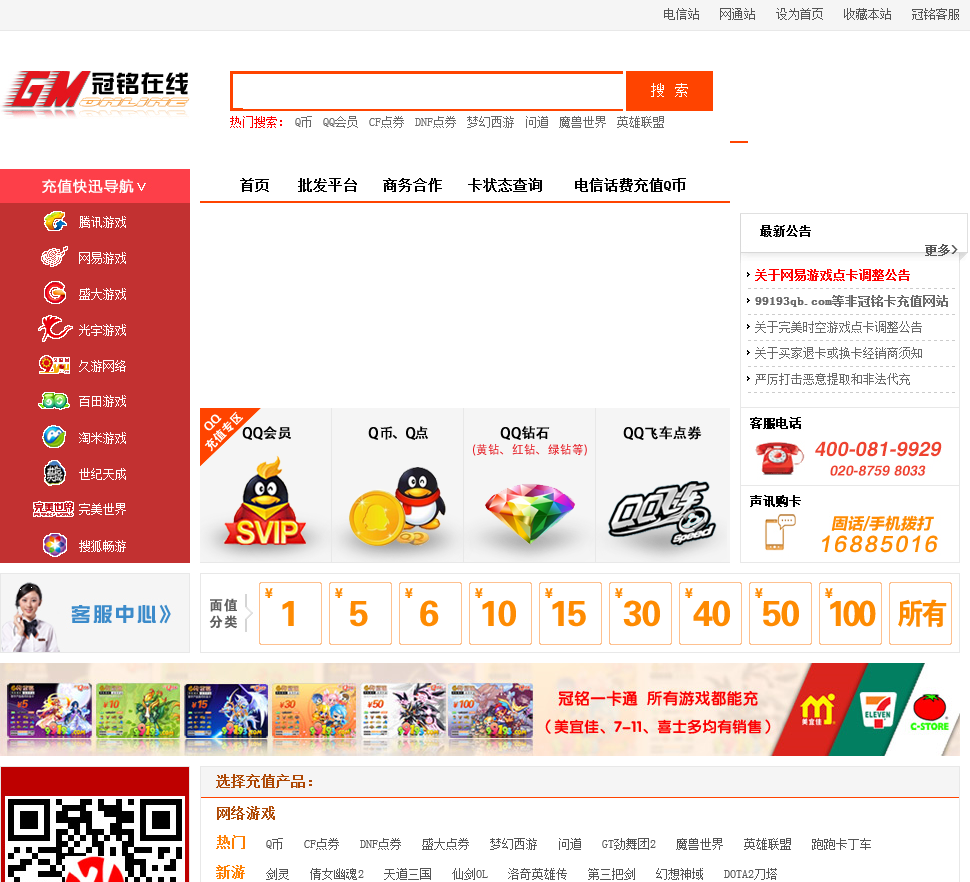Select the 所有 face value button
Screen dimensions: 970x882
(x=920, y=614)
